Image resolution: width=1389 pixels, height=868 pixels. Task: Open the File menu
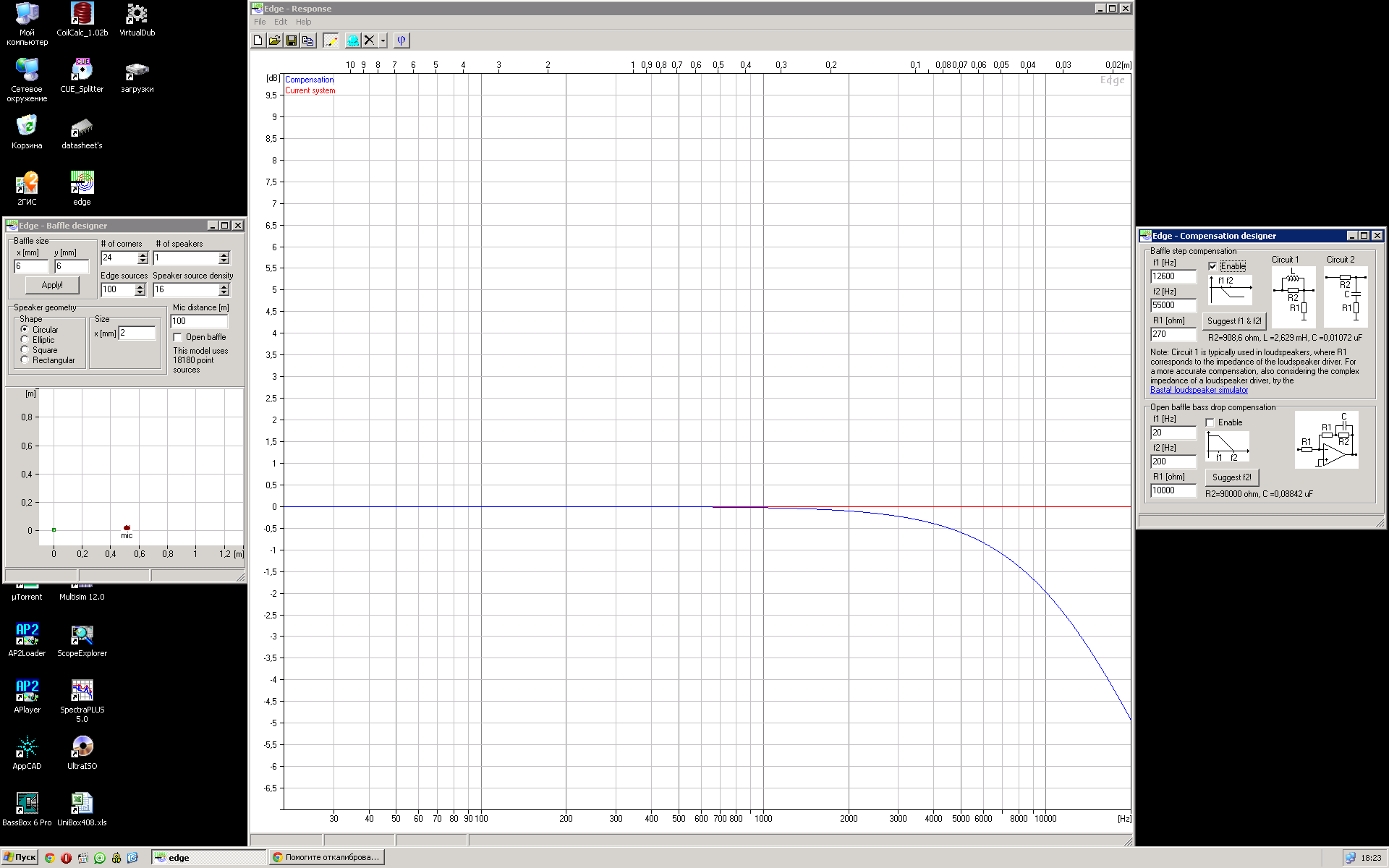click(260, 22)
